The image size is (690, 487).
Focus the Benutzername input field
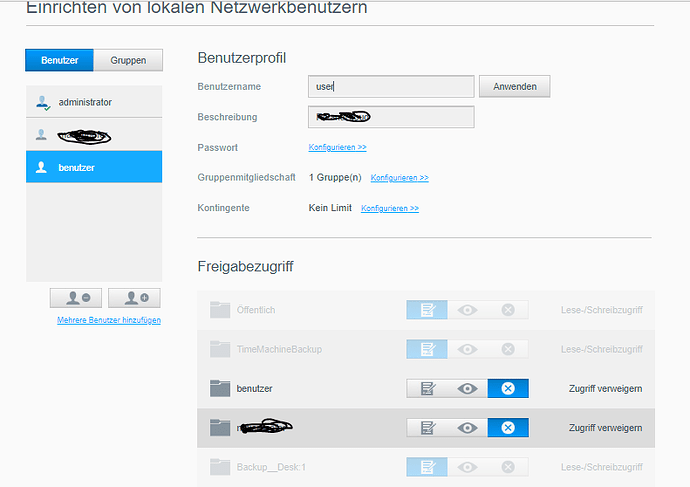tap(391, 86)
